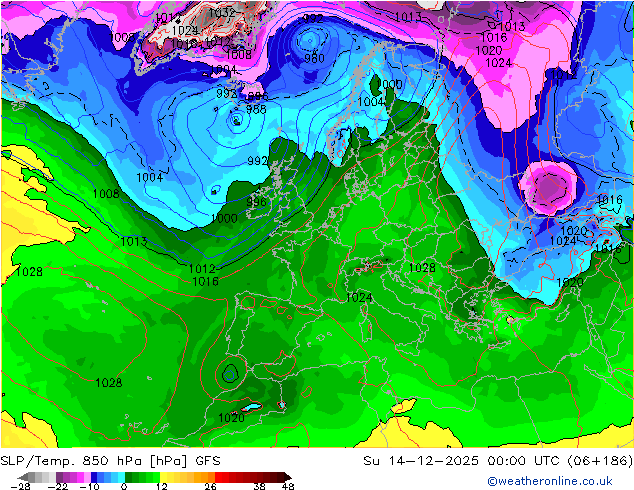Screen dimensions: 634x490
Task: Click the '-22' value on the color scale
Action: click(57, 486)
